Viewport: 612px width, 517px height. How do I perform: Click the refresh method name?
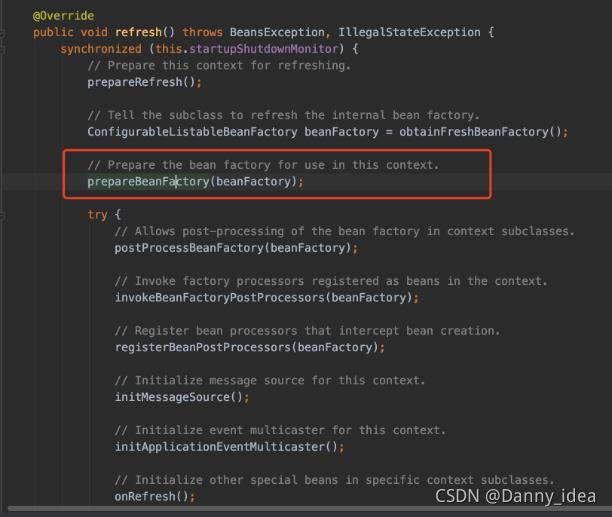click(x=138, y=32)
